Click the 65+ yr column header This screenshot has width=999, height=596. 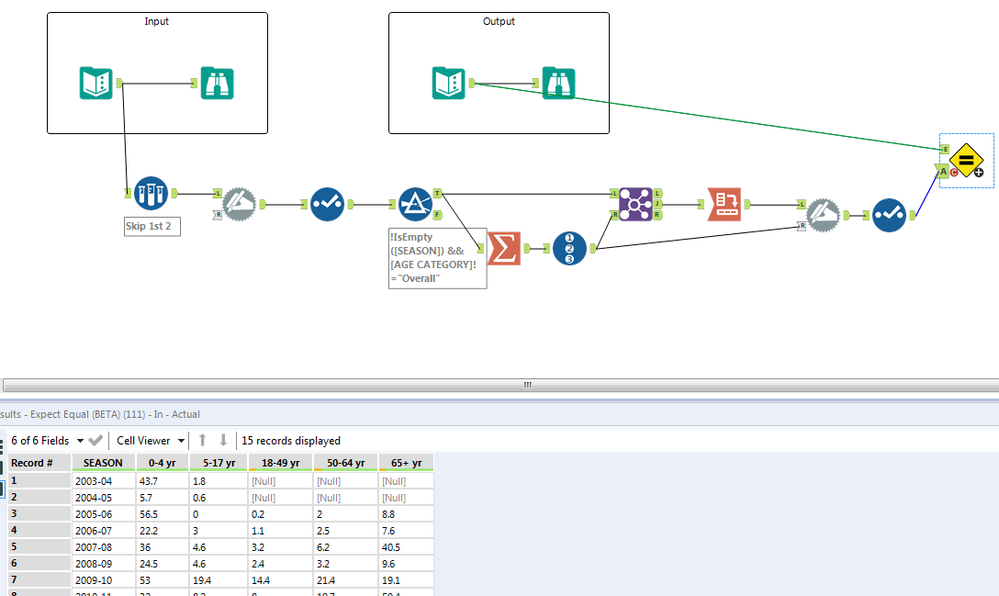[x=406, y=463]
